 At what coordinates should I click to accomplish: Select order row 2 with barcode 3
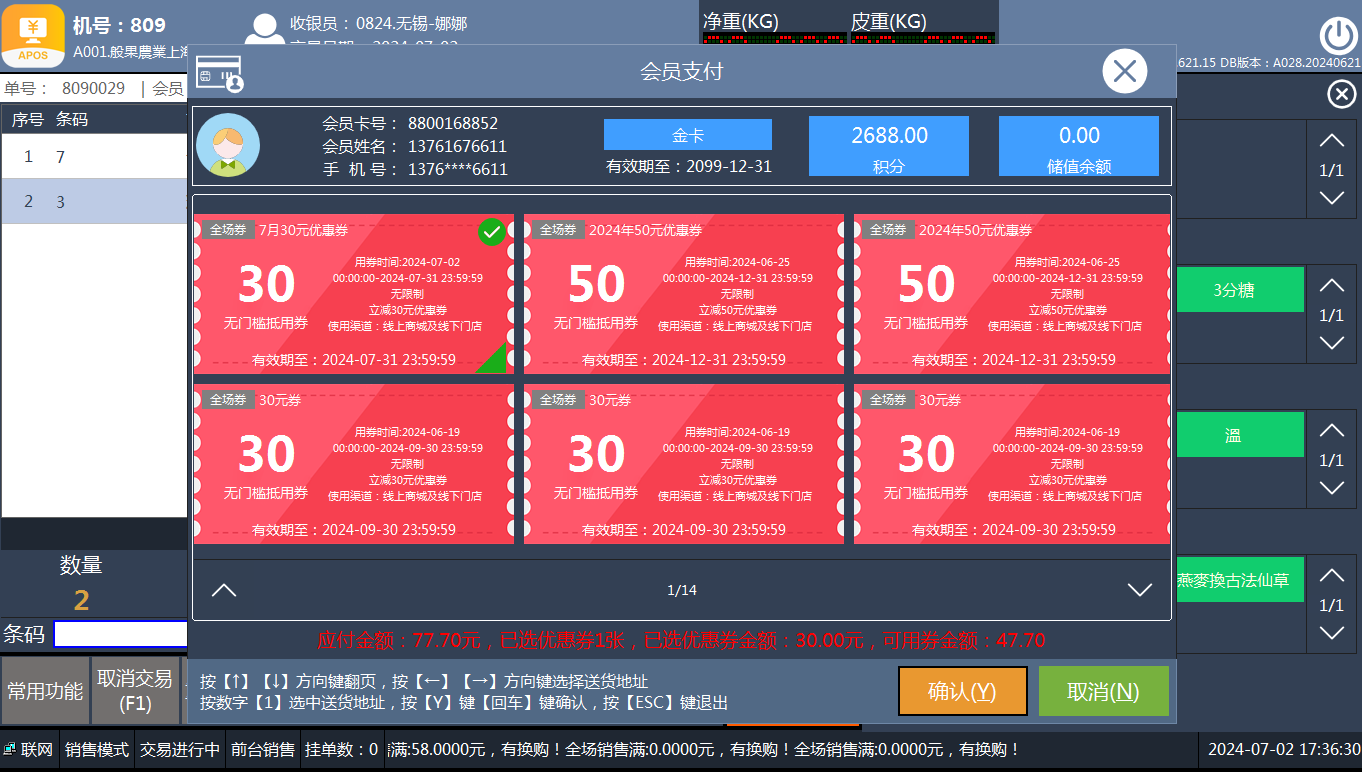tap(94, 201)
